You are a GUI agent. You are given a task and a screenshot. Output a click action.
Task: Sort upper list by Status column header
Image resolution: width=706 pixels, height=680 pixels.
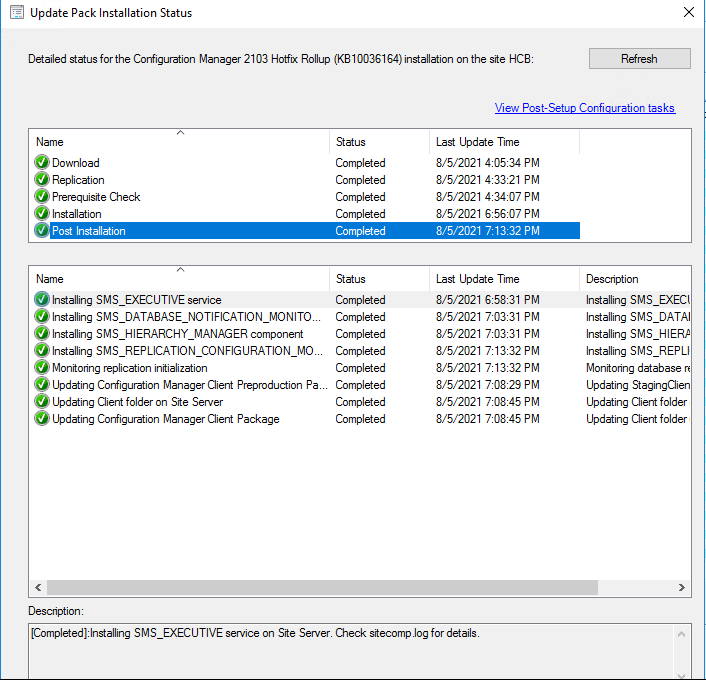(x=380, y=142)
